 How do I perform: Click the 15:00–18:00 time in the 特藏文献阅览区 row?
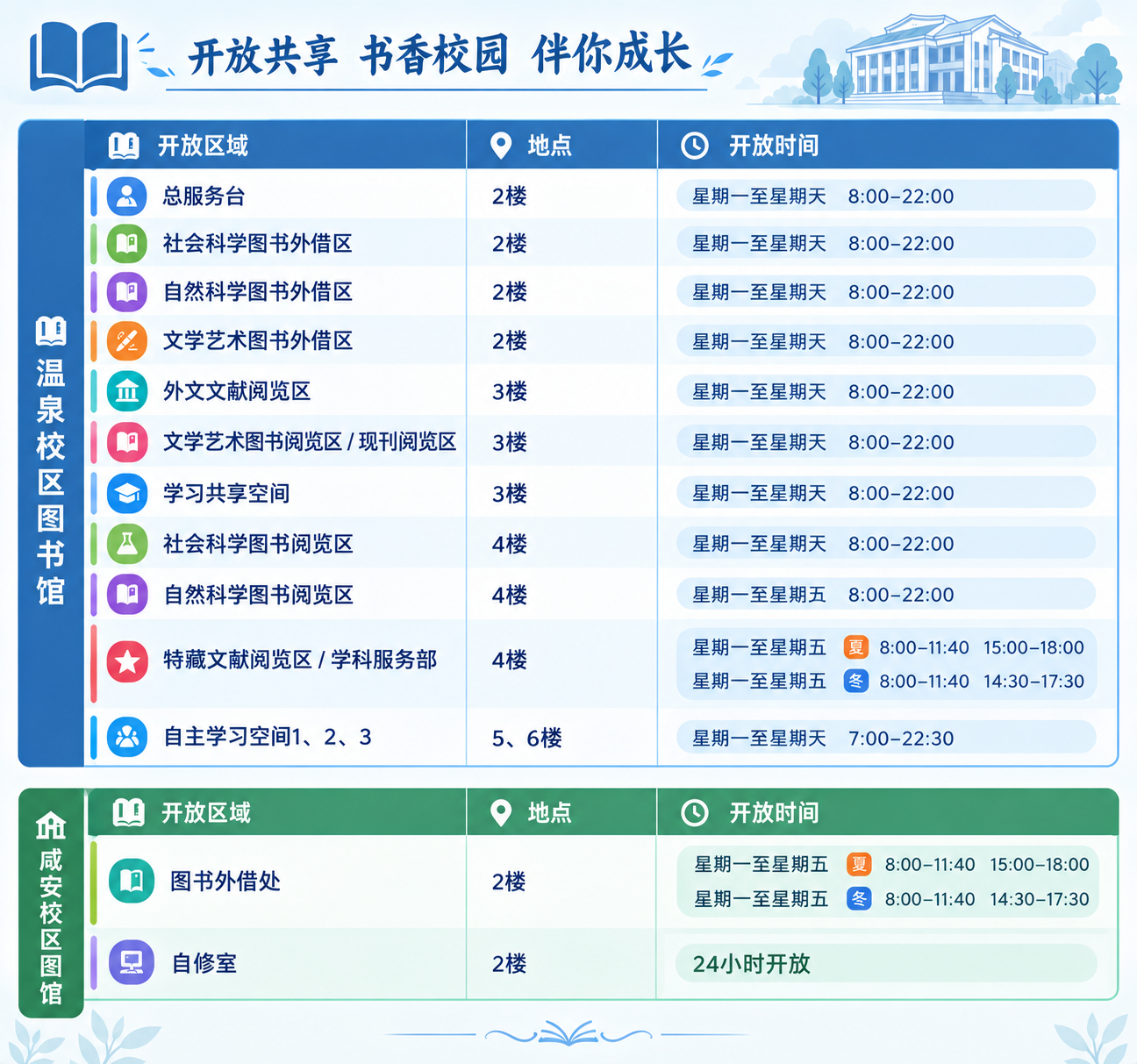tap(1033, 647)
